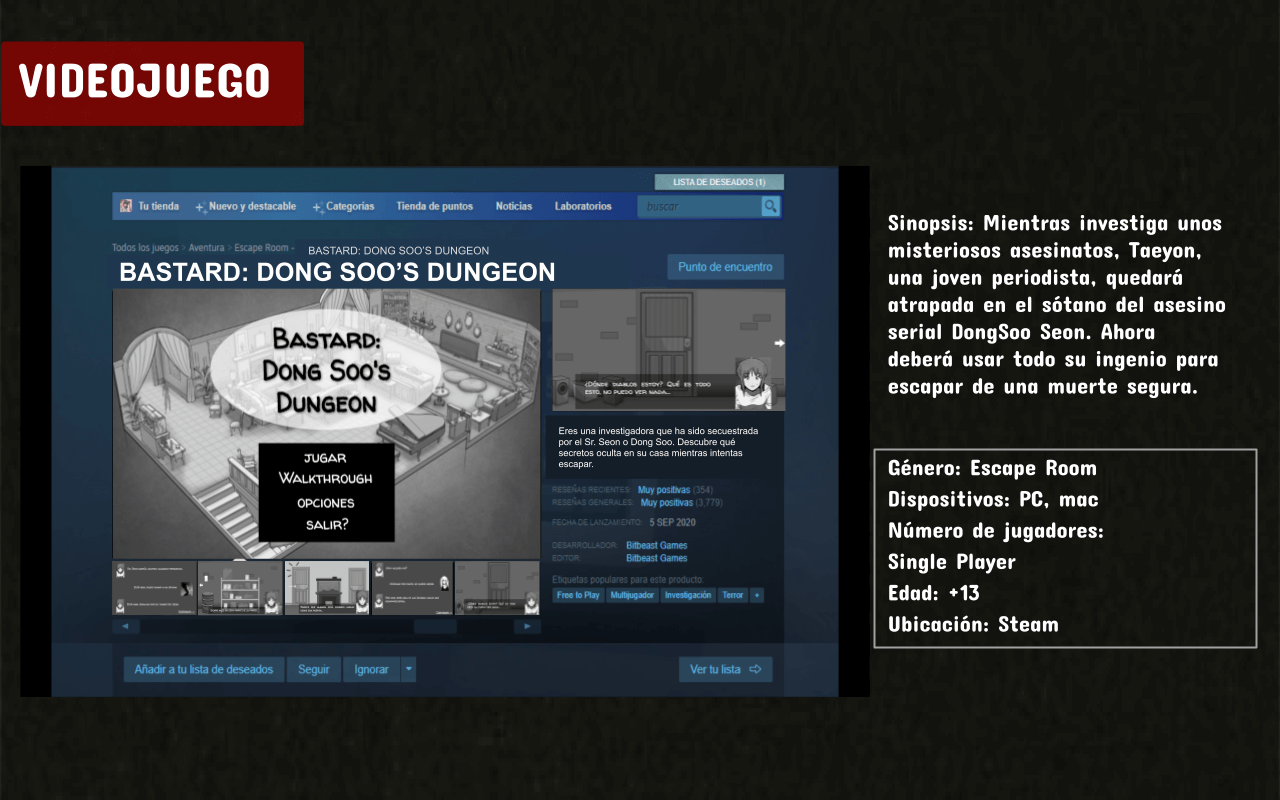The height and width of the screenshot is (800, 1280).
Task: Open the Tu tienda menu
Action: click(x=157, y=206)
